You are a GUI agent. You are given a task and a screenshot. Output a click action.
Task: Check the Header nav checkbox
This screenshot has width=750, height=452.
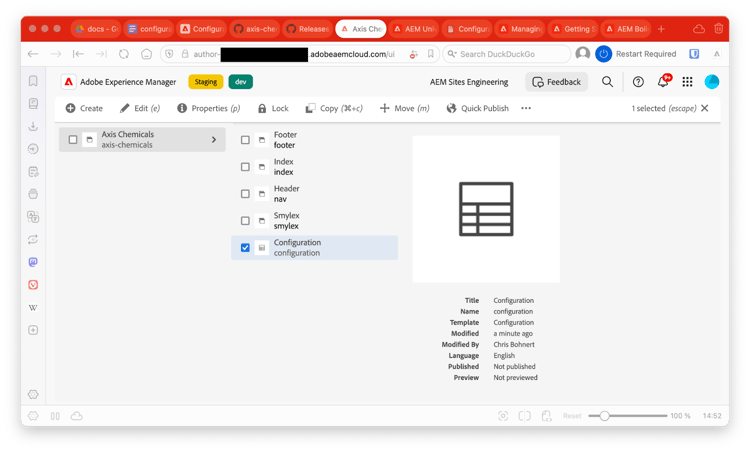coord(245,194)
